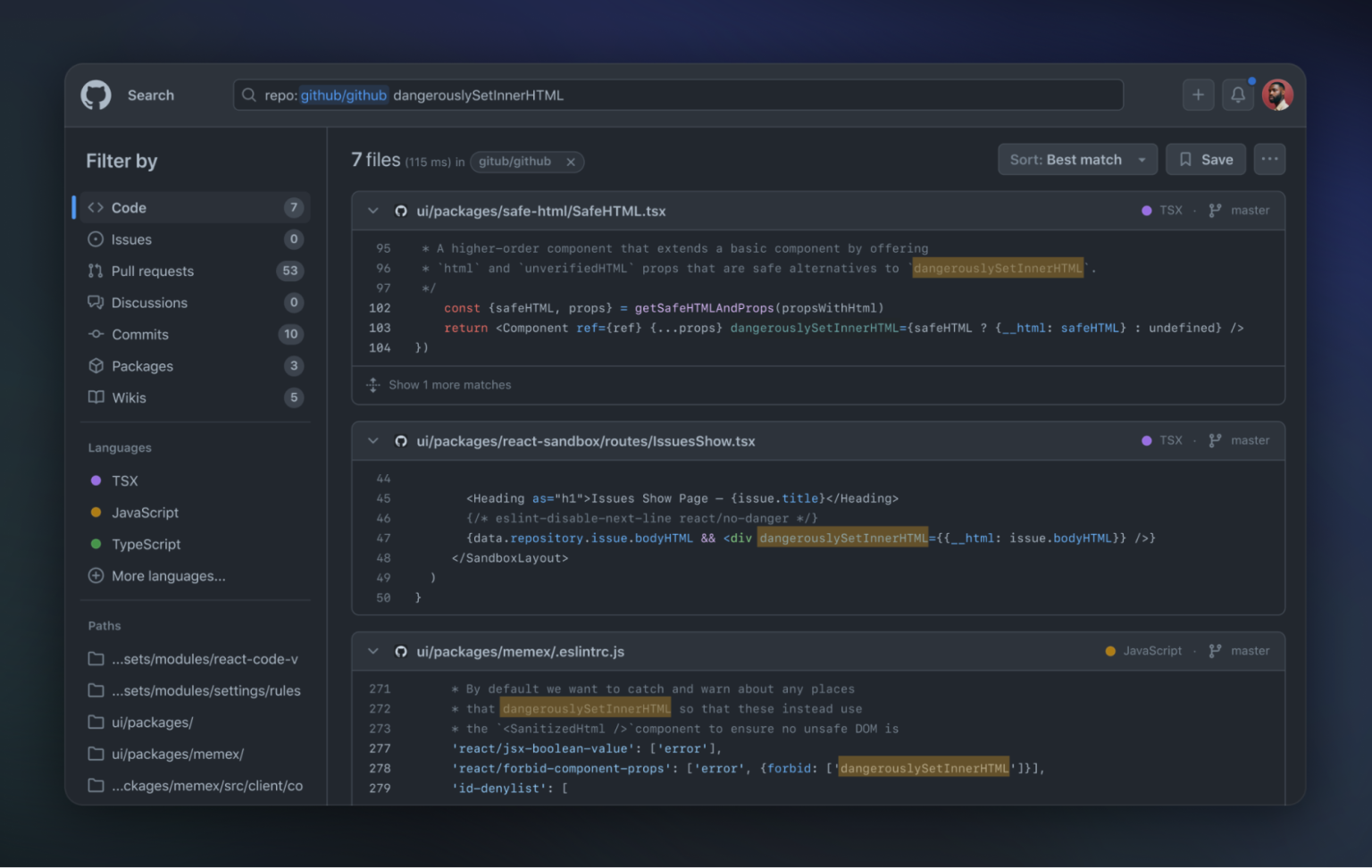Select the ui/packages/ path filter

coord(152,722)
